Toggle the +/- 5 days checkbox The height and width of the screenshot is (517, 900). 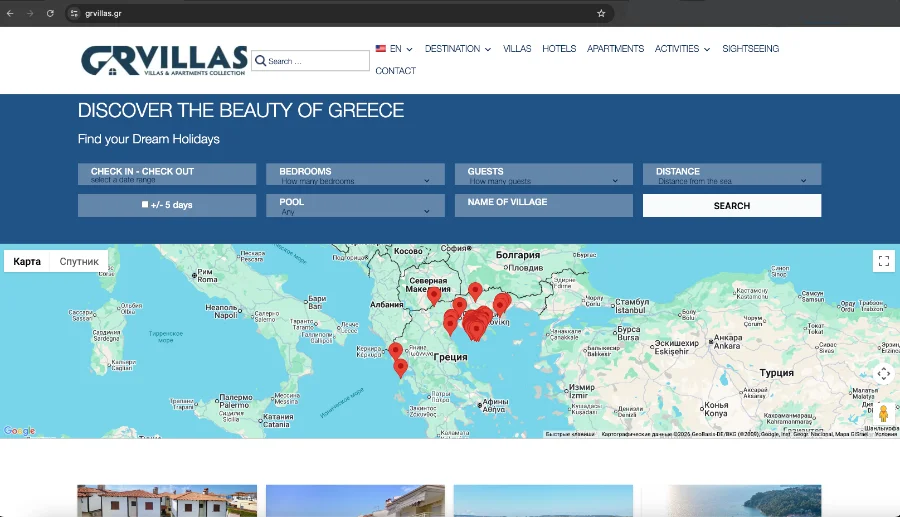pos(145,205)
